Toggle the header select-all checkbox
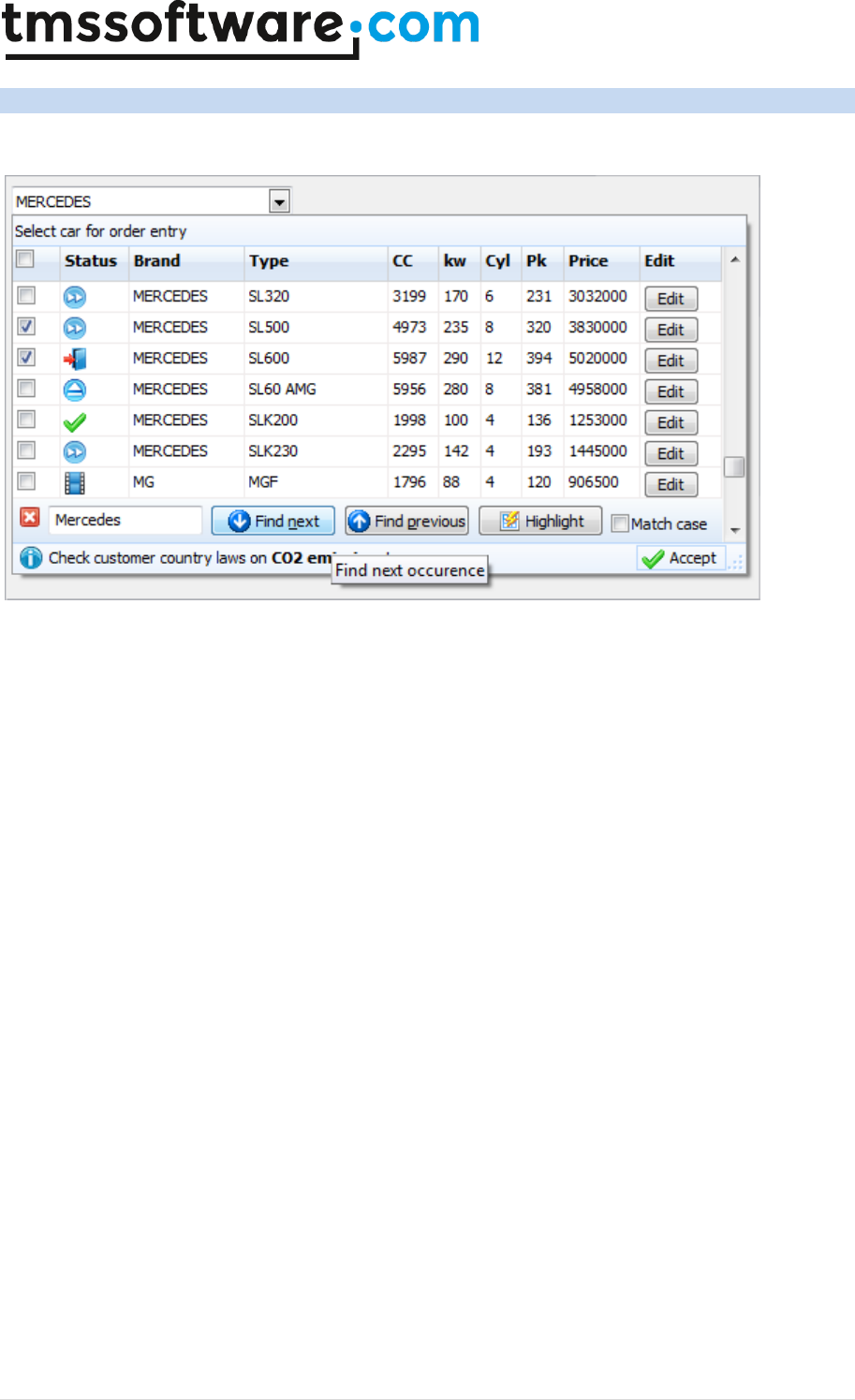855x1400 pixels. [x=25, y=259]
